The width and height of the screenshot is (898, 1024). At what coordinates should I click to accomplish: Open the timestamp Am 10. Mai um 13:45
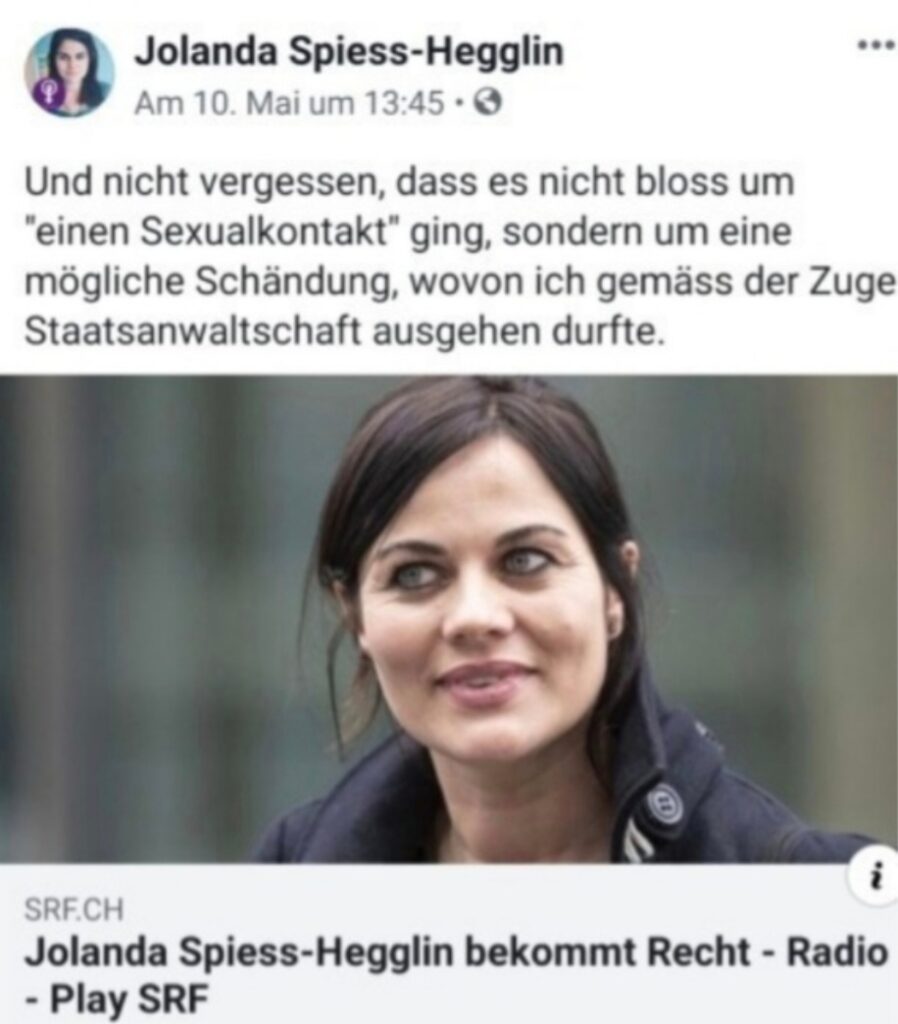click(x=289, y=103)
